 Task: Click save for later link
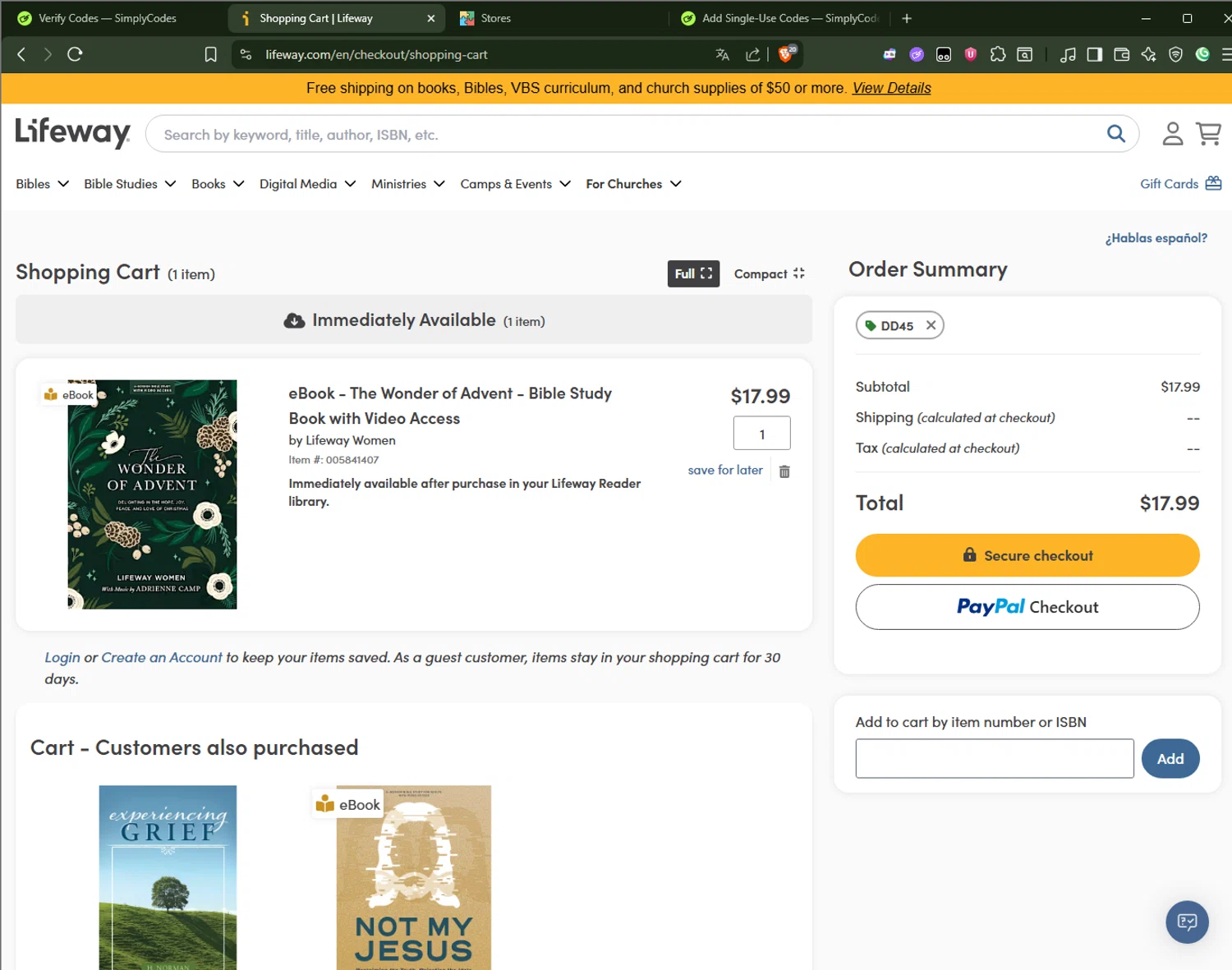(x=725, y=470)
